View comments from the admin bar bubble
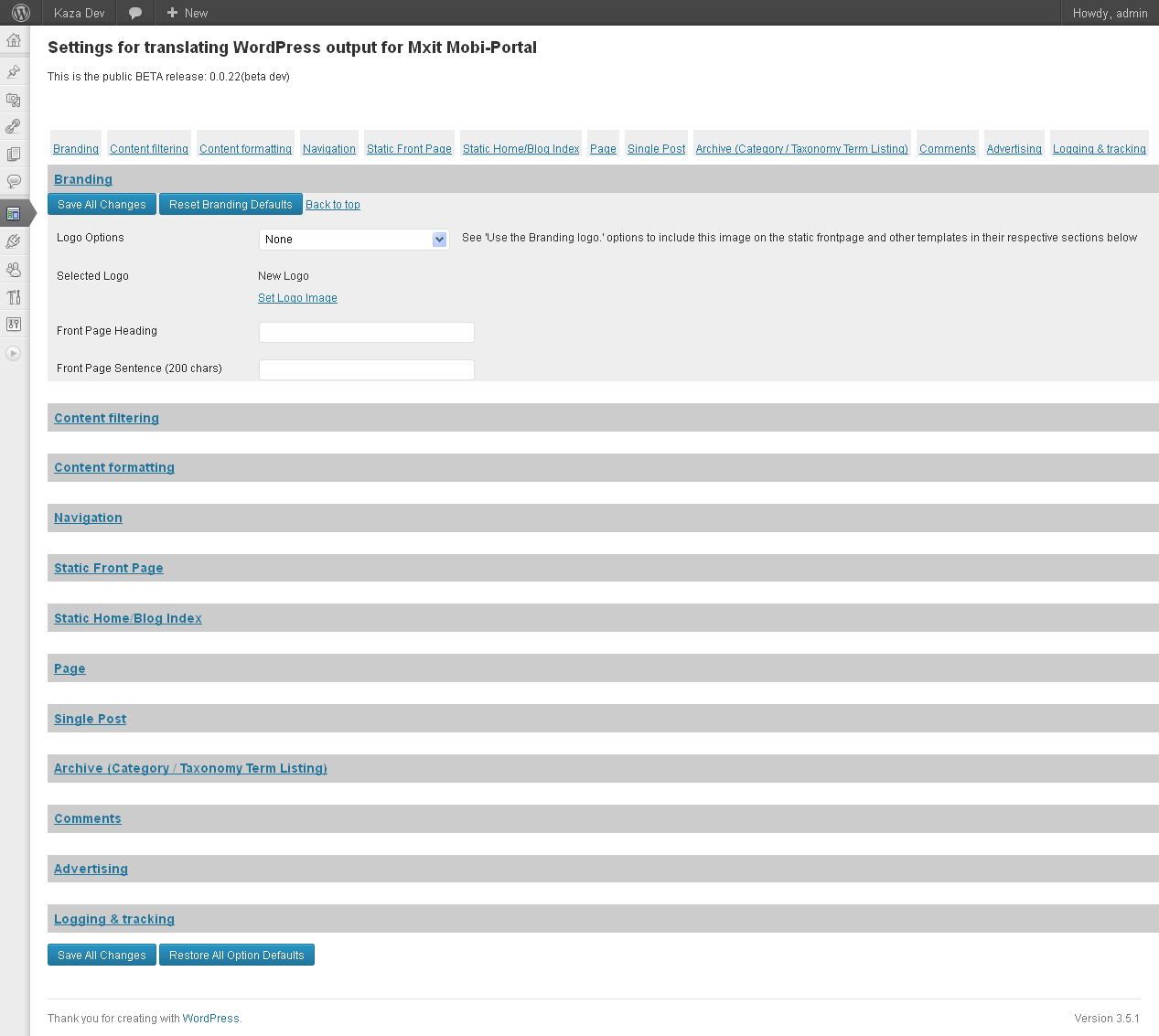This screenshot has width=1159, height=1036. (135, 13)
